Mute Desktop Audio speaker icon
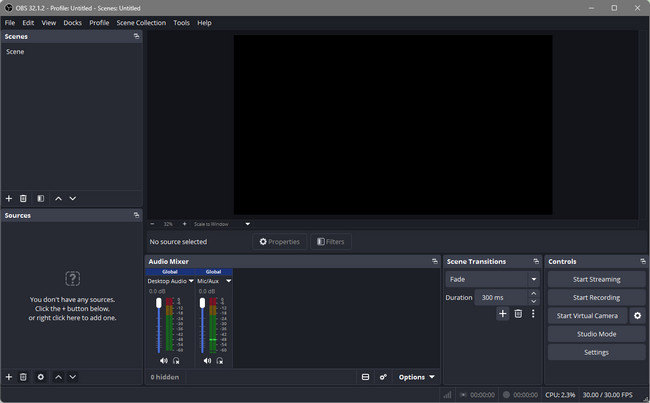The image size is (650, 403). pos(164,361)
